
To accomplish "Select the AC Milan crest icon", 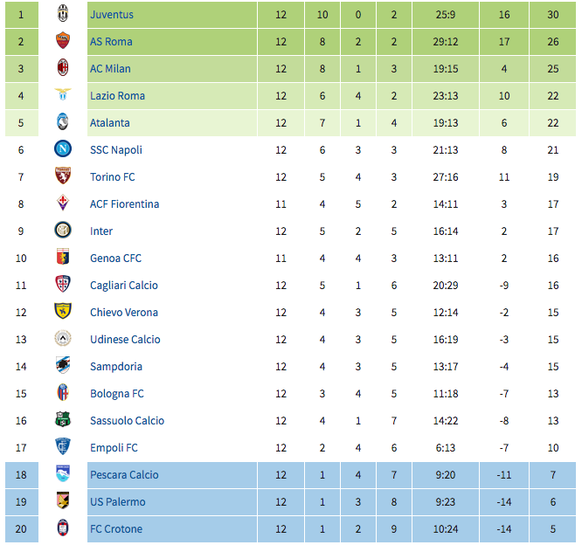I will tap(63, 68).
